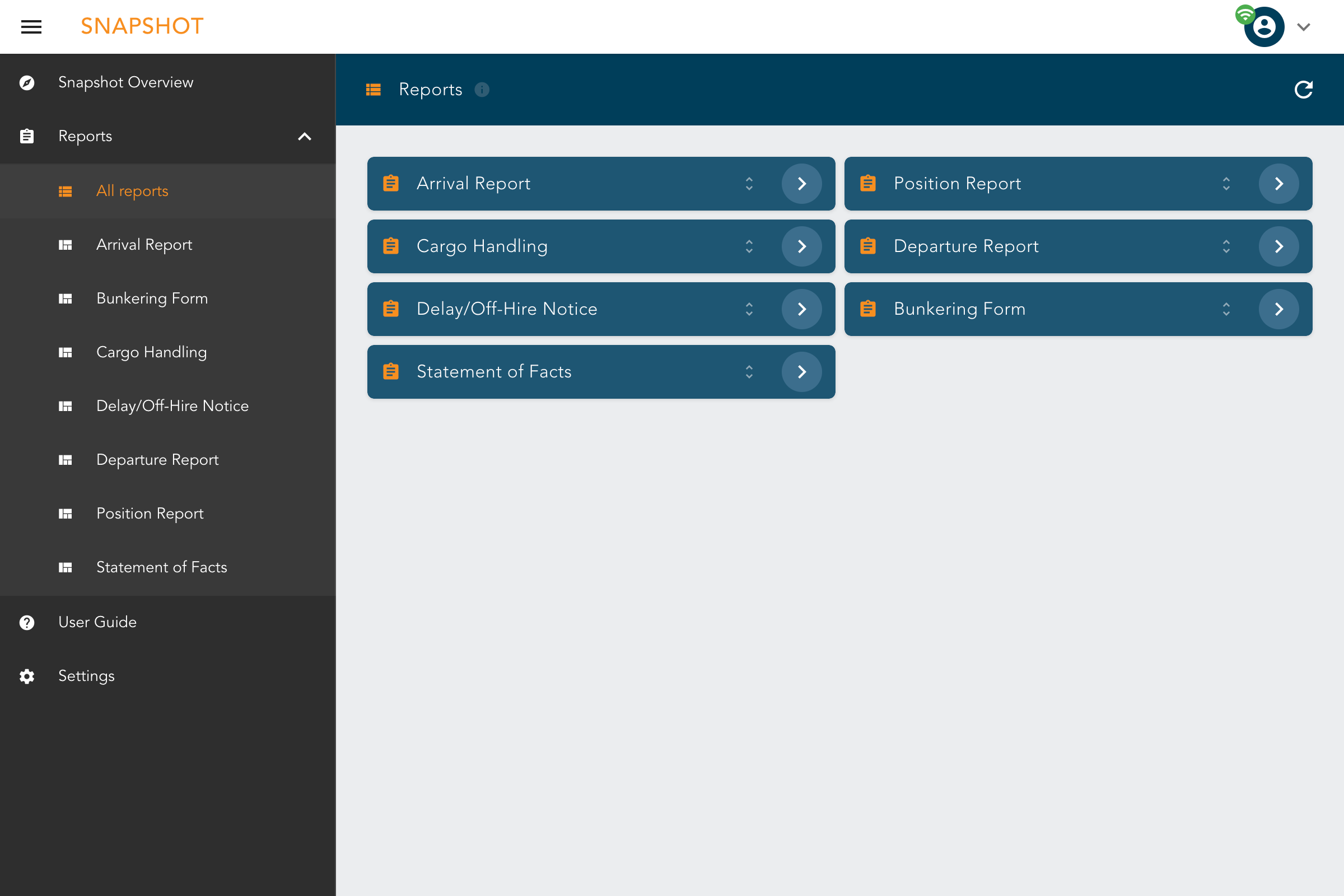
Task: Click the green wifi connection status icon
Action: coord(1245,15)
